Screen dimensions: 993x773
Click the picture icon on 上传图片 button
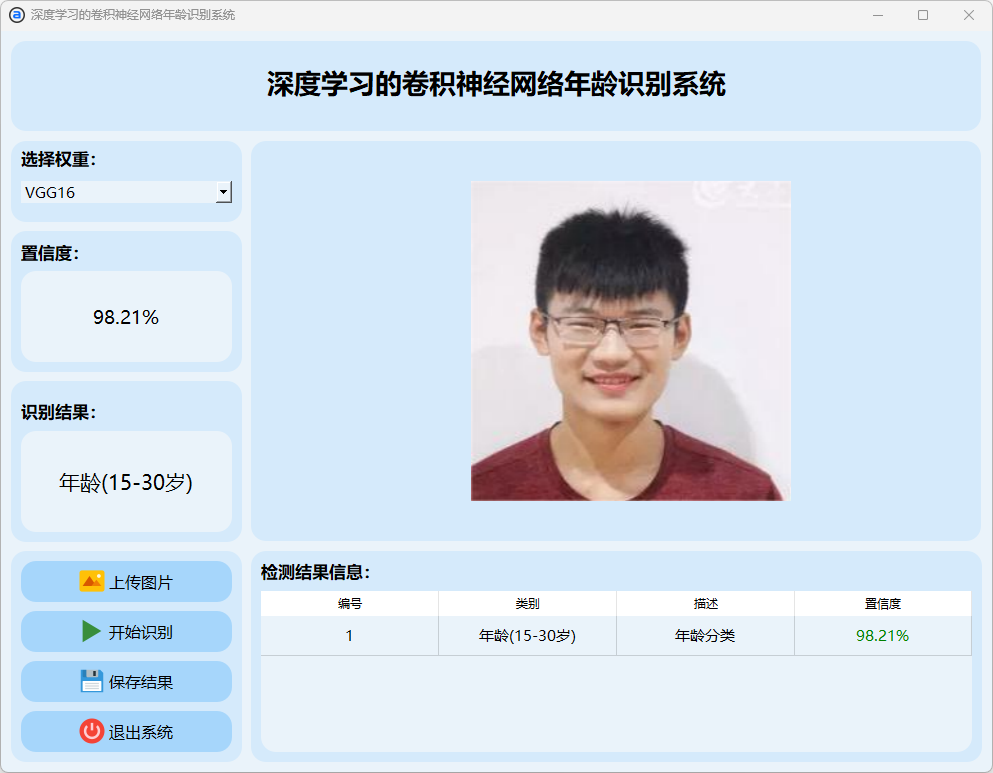pos(92,582)
